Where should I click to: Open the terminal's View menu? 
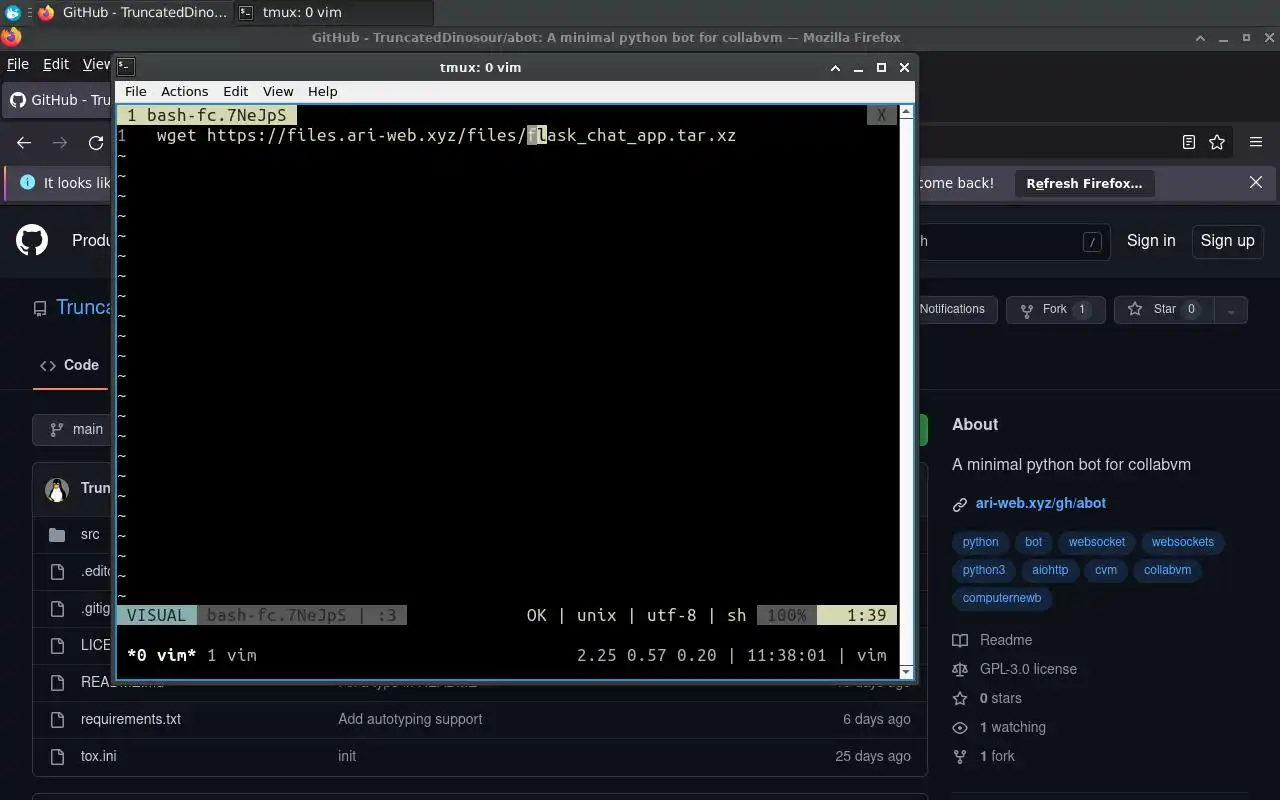coord(278,91)
